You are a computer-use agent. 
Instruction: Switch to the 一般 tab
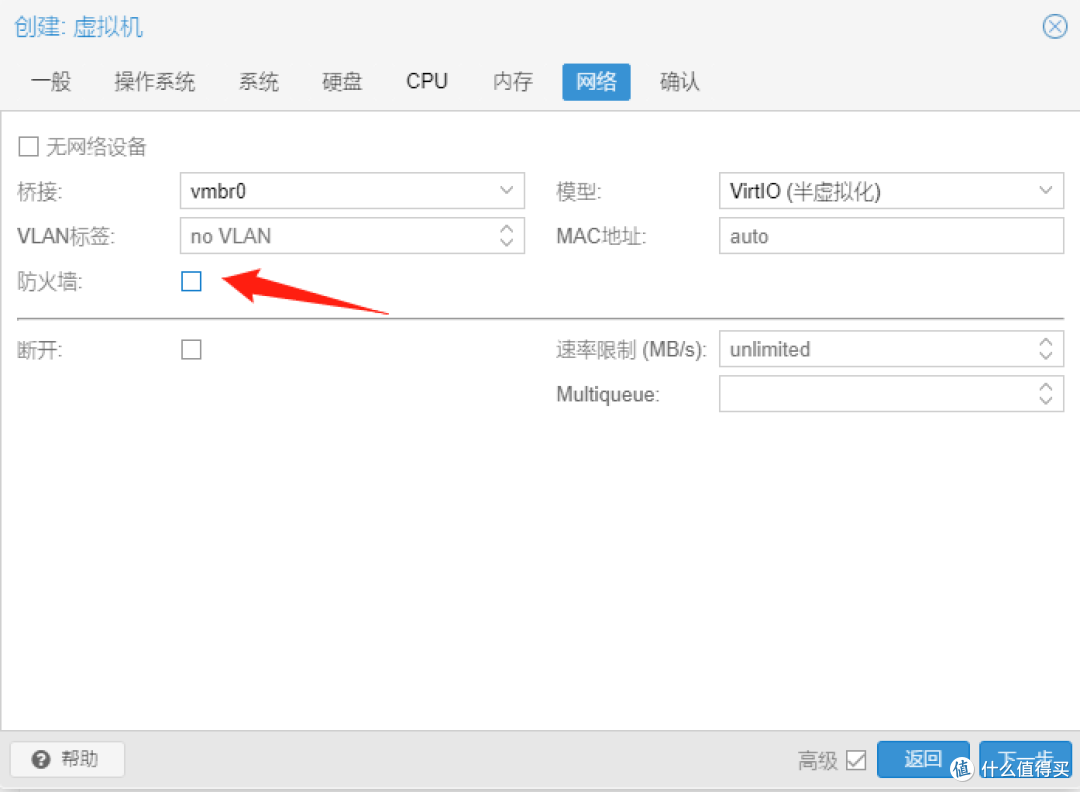pos(51,82)
